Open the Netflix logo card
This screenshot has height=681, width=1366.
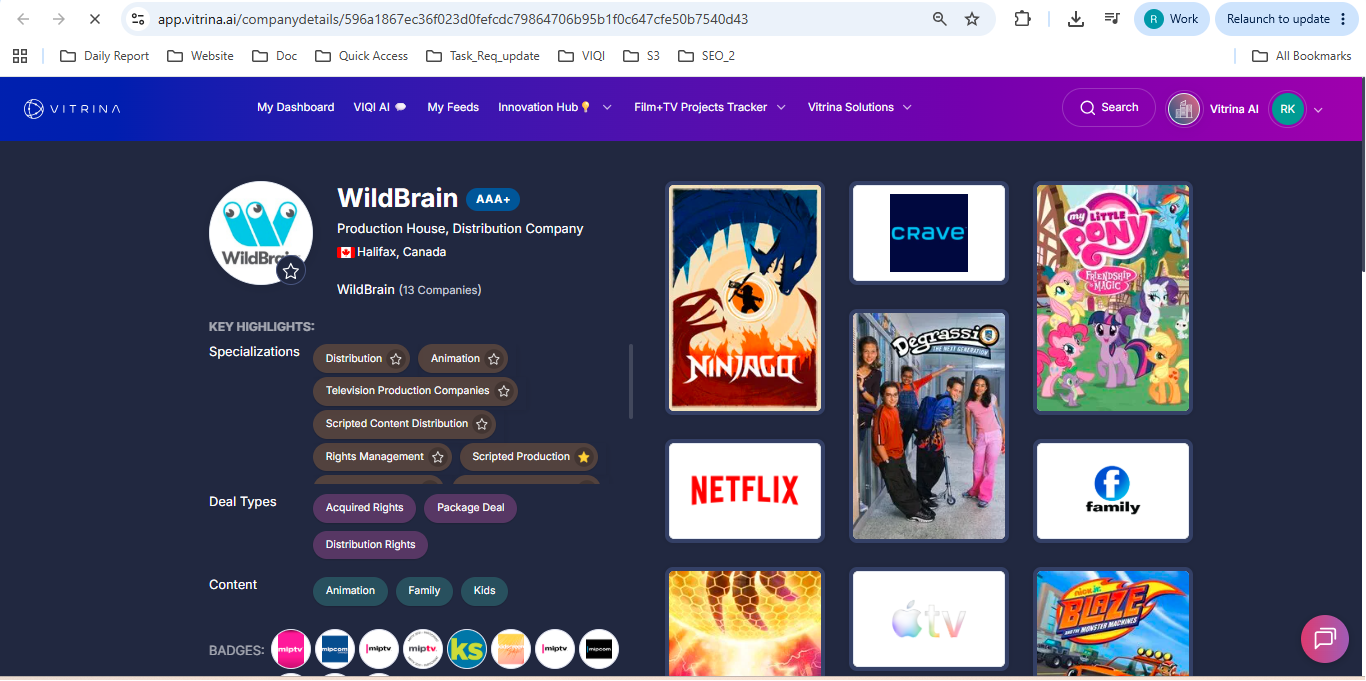pos(745,491)
